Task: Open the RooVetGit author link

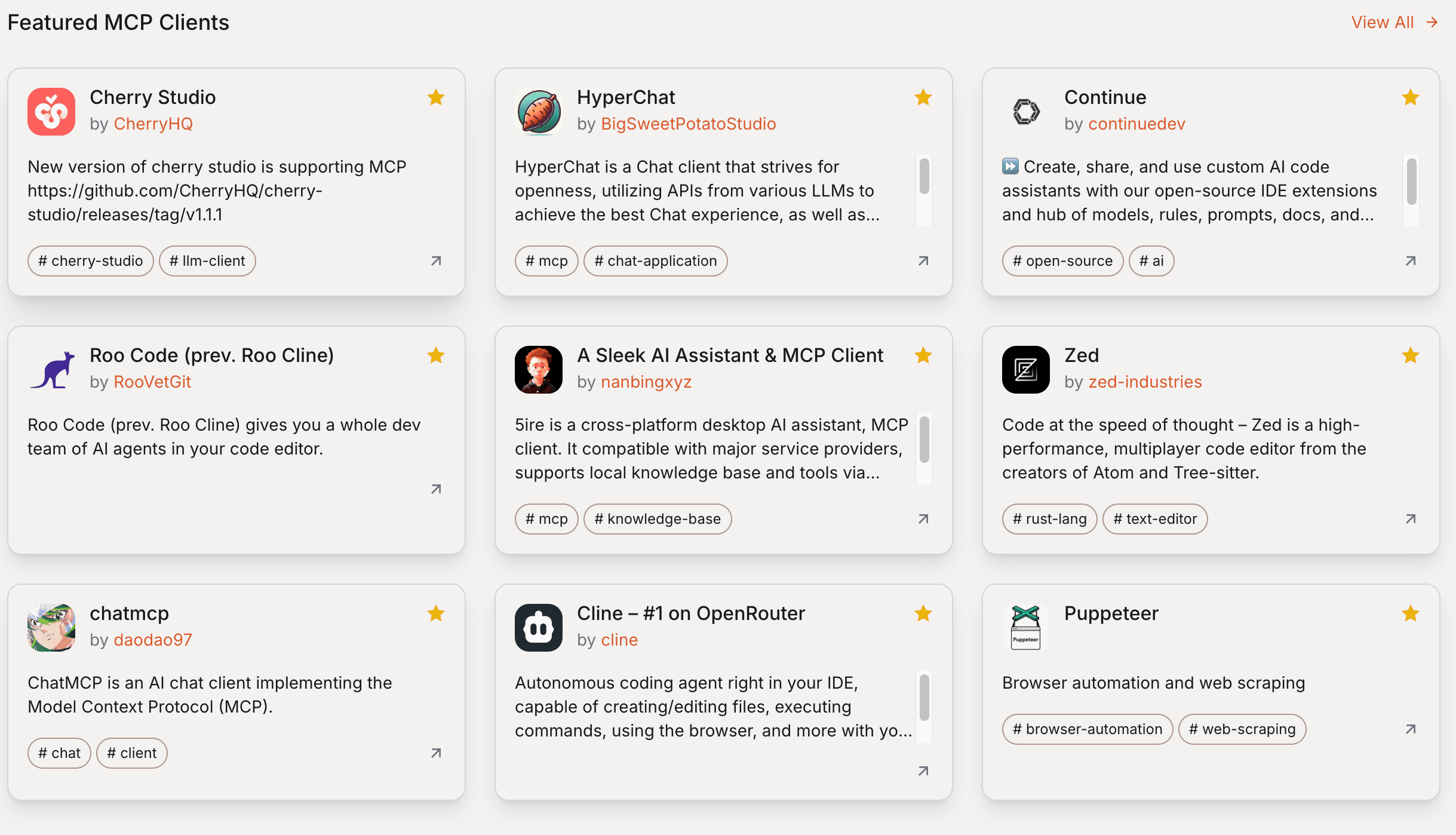Action: pyautogui.click(x=152, y=382)
